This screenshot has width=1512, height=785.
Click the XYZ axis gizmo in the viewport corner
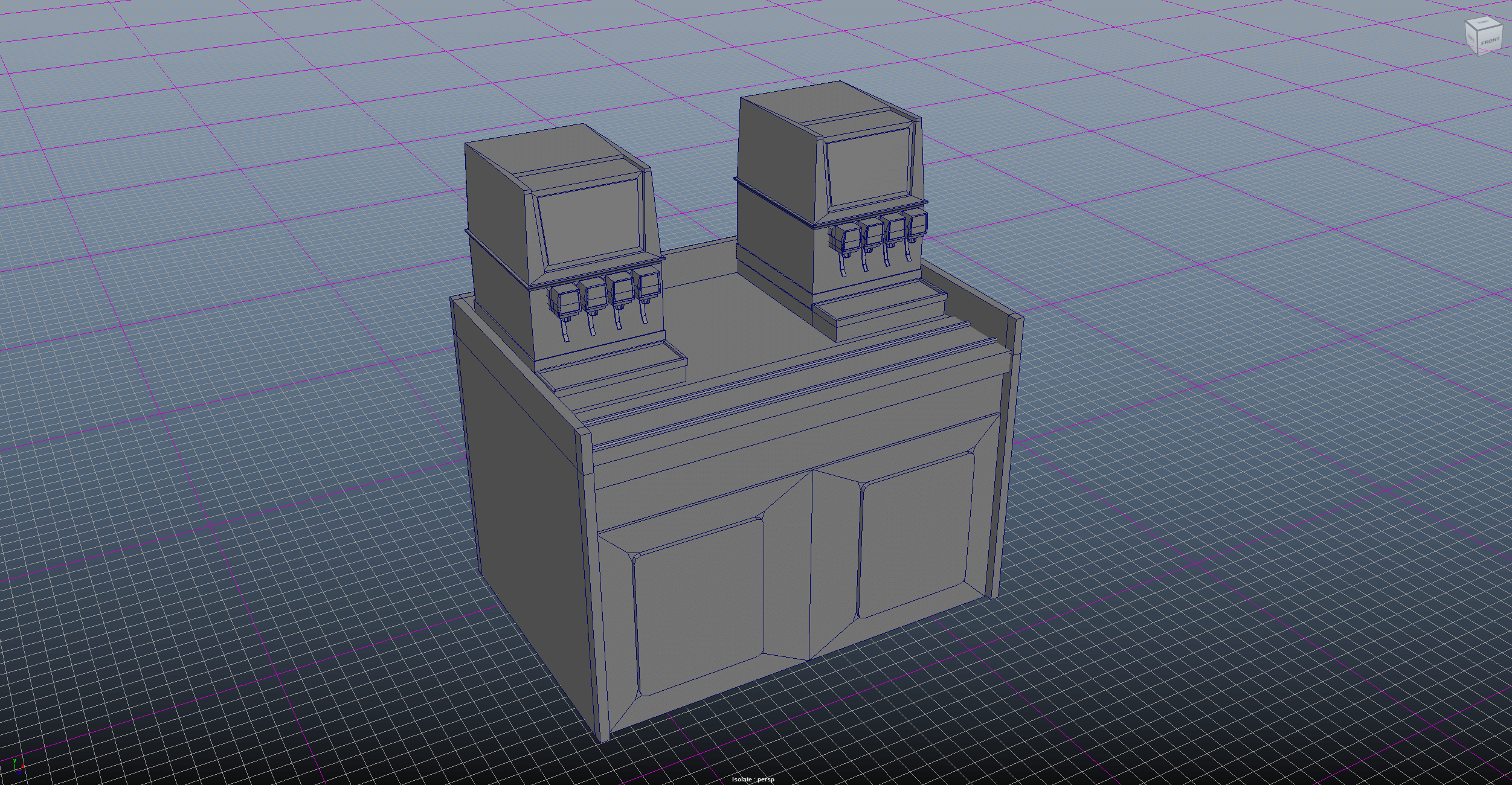point(18,767)
